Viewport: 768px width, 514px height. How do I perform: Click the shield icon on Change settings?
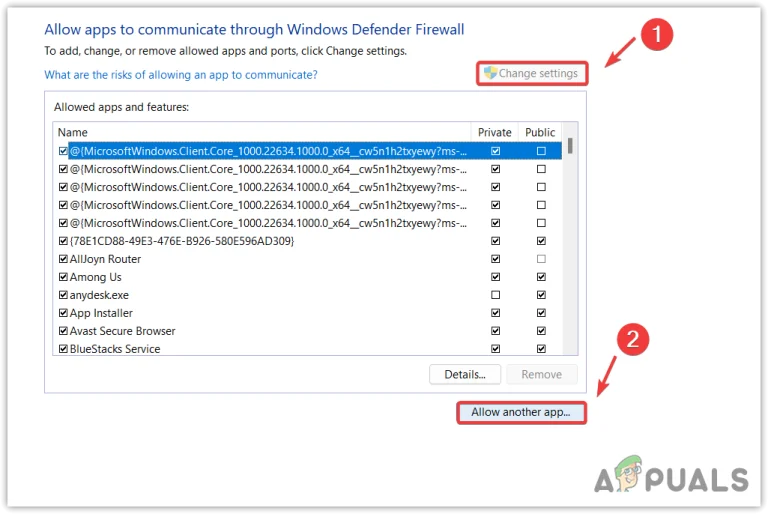(x=490, y=73)
